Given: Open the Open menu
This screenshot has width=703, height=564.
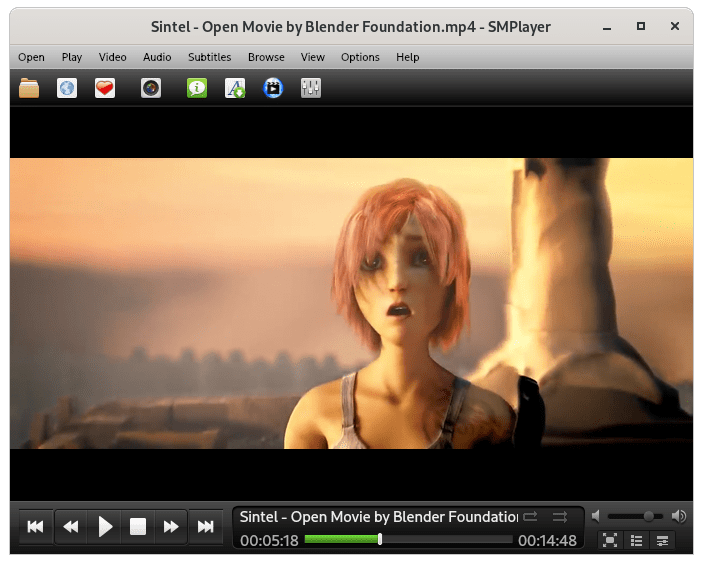Looking at the screenshot, I should [x=31, y=57].
